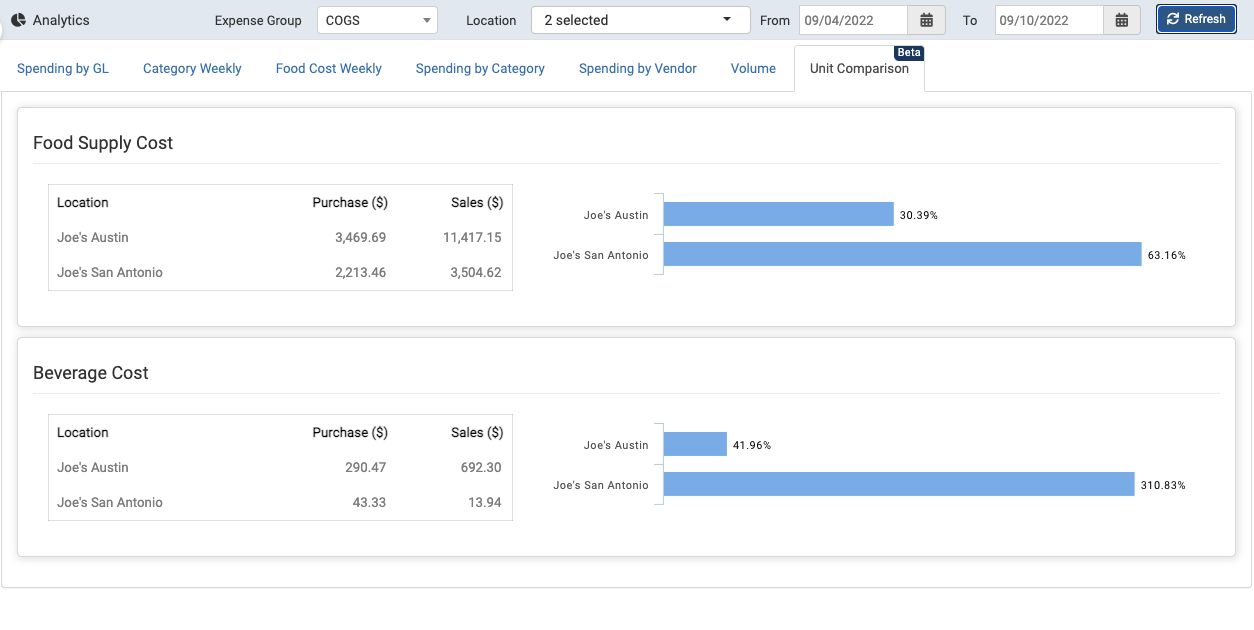Open the COGS Expense Group dropdown
This screenshot has height=630, width=1254.
pos(375,19)
